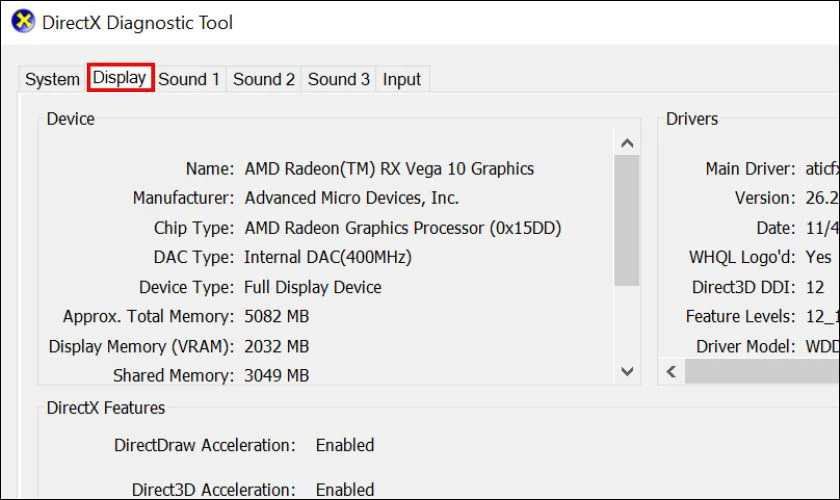
Task: Select the 5082 MB total memory value
Action: click(276, 316)
